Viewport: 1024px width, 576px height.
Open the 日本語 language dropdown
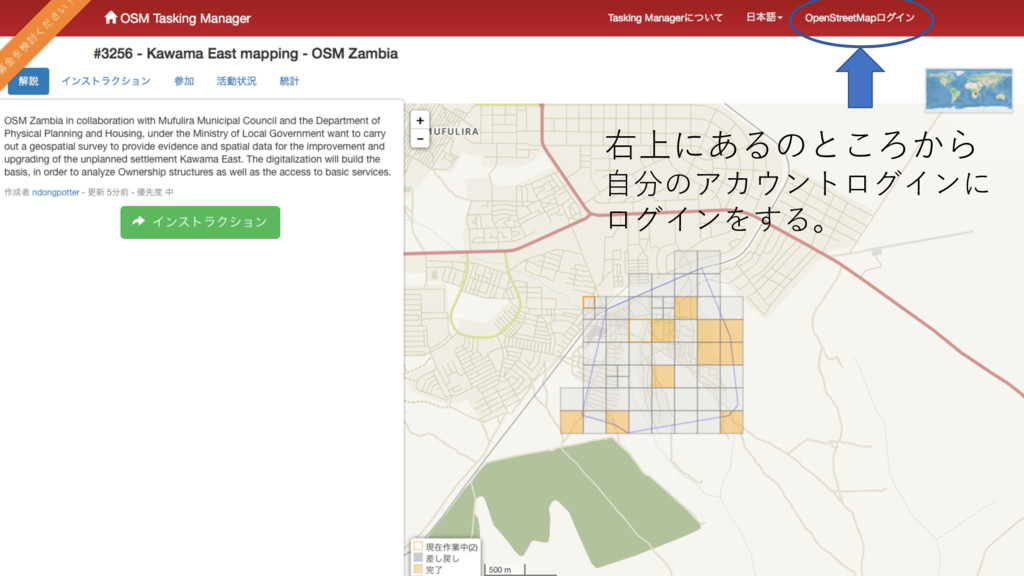pyautogui.click(x=764, y=17)
